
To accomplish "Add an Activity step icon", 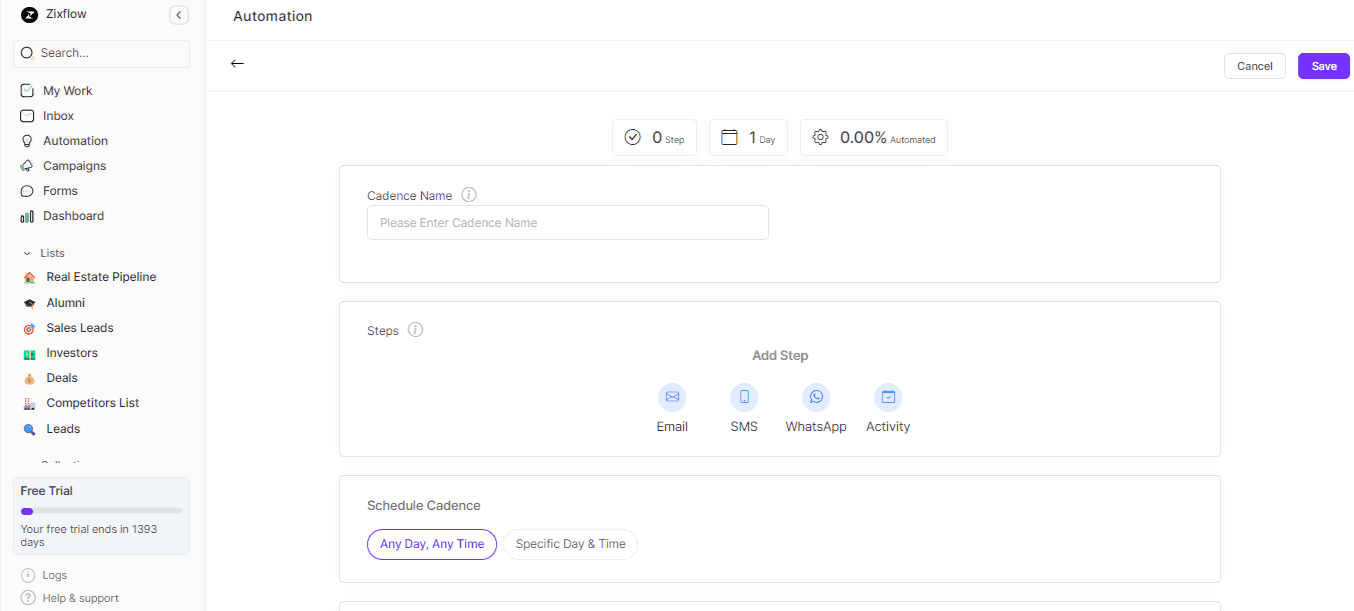I will pyautogui.click(x=888, y=397).
